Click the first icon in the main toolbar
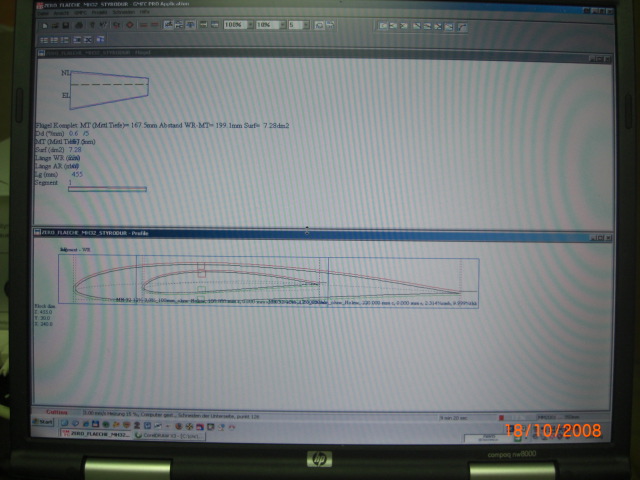This screenshot has height=480, width=640. click(46, 25)
